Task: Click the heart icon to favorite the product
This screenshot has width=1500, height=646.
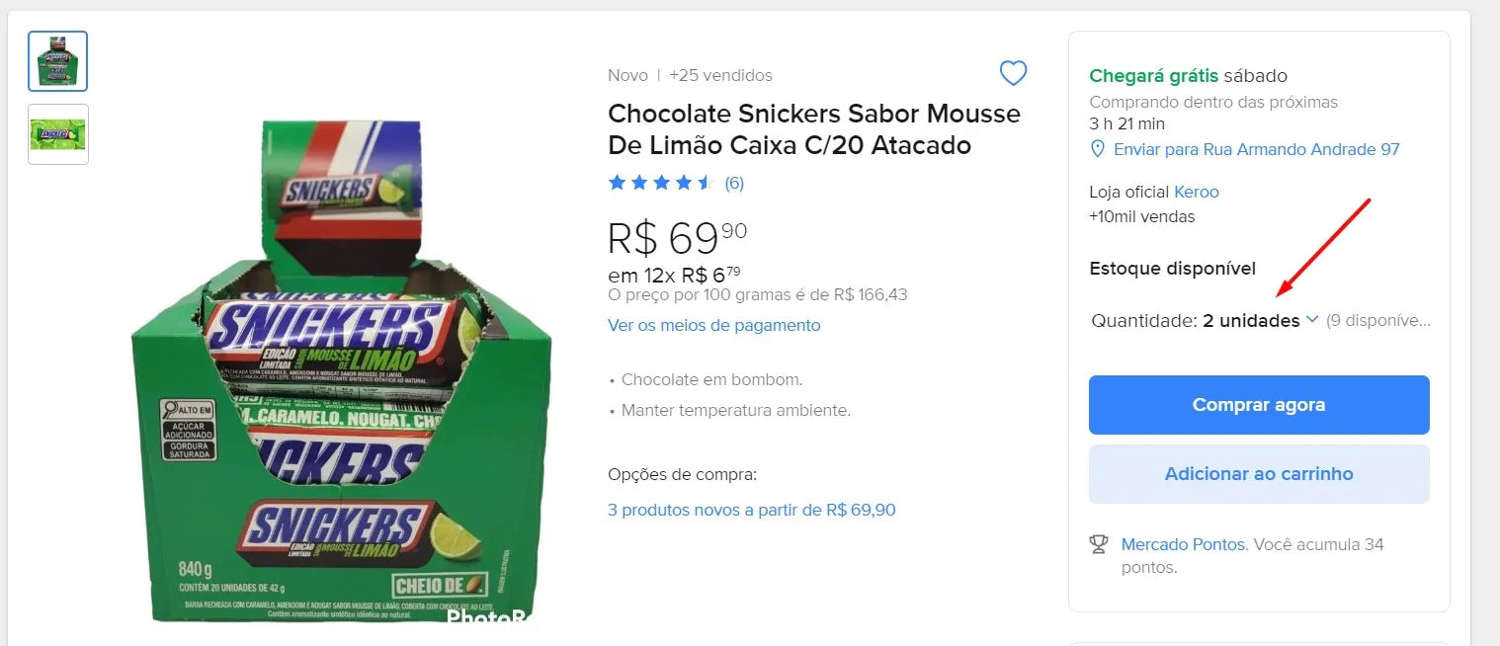Action: tap(1013, 73)
